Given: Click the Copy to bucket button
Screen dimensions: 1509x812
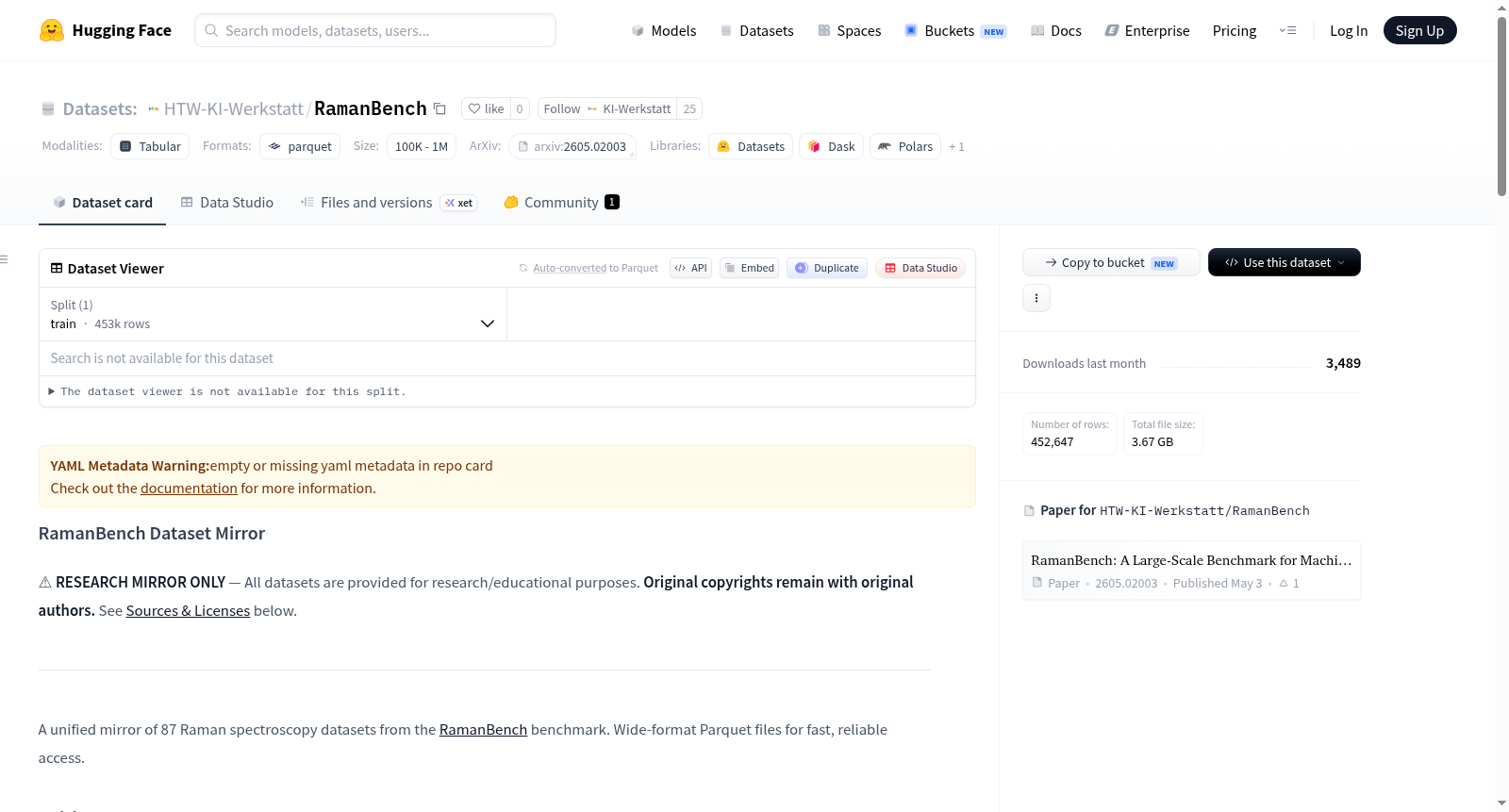Looking at the screenshot, I should click(1111, 262).
